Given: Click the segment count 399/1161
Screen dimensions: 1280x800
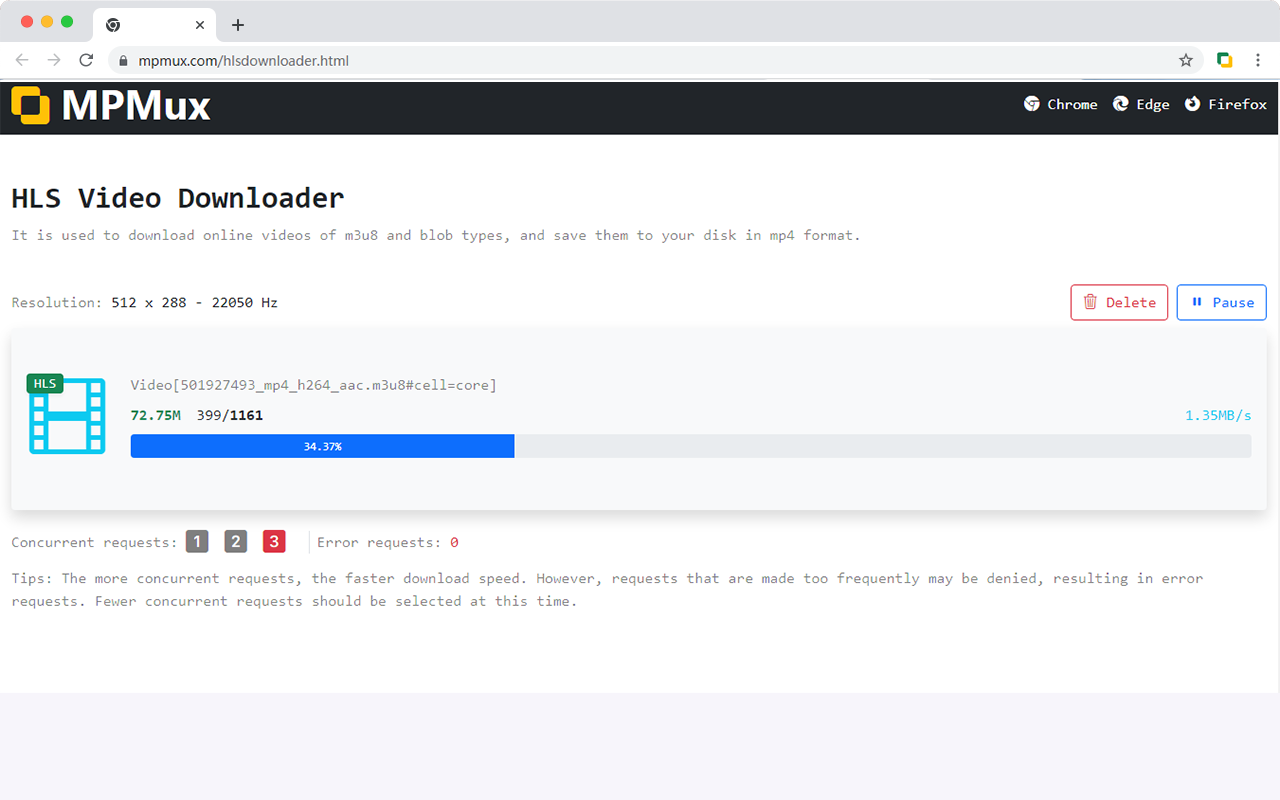Looking at the screenshot, I should (x=230, y=415).
